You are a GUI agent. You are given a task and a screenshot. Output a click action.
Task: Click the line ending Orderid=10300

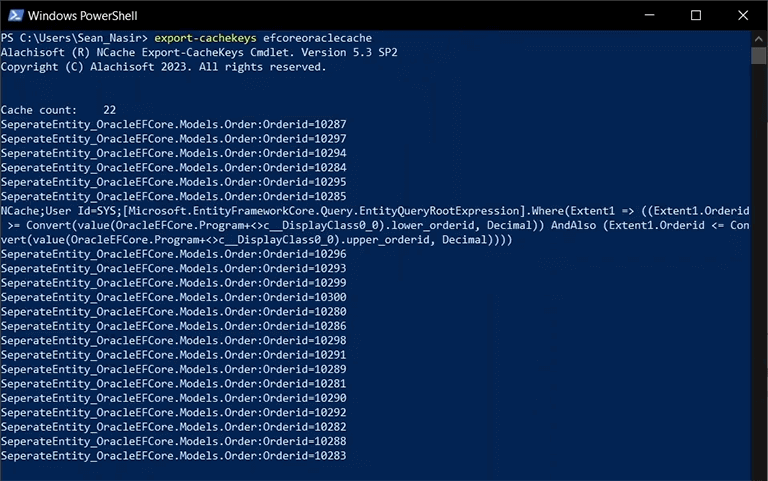[173, 297]
